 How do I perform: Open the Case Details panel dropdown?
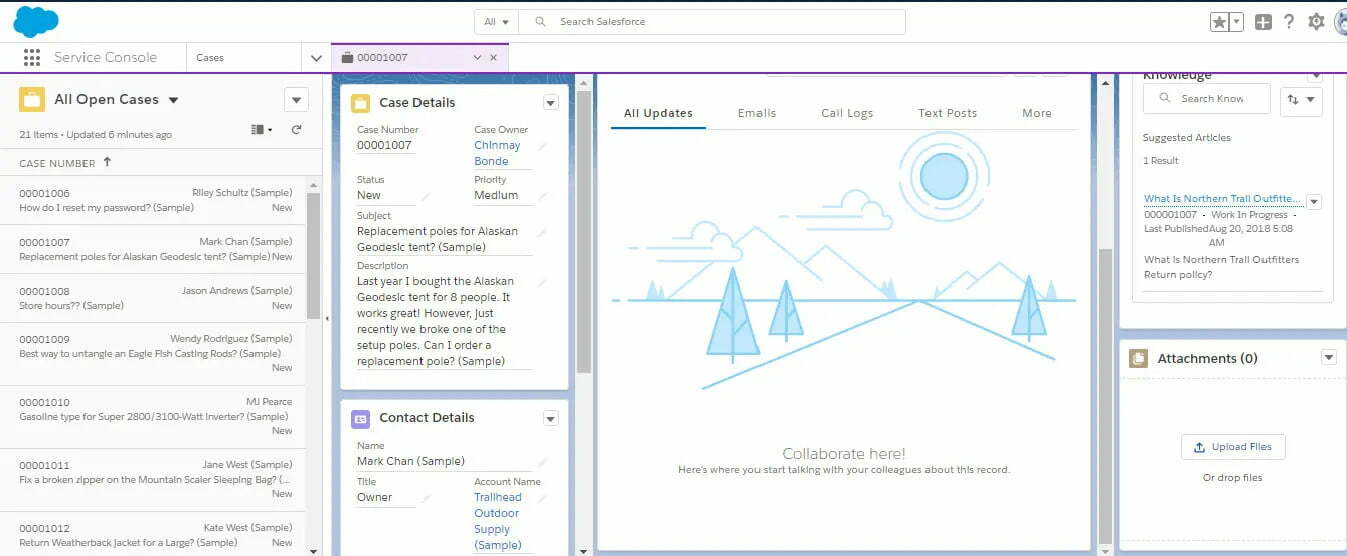point(550,103)
